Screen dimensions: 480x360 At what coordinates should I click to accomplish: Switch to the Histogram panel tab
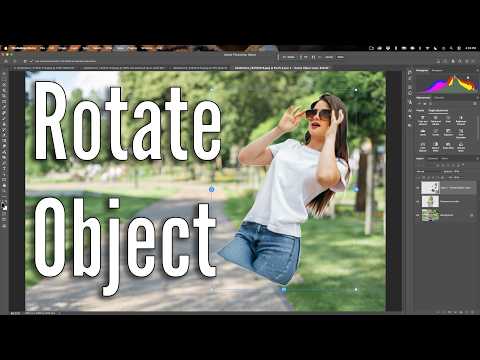tap(422, 71)
